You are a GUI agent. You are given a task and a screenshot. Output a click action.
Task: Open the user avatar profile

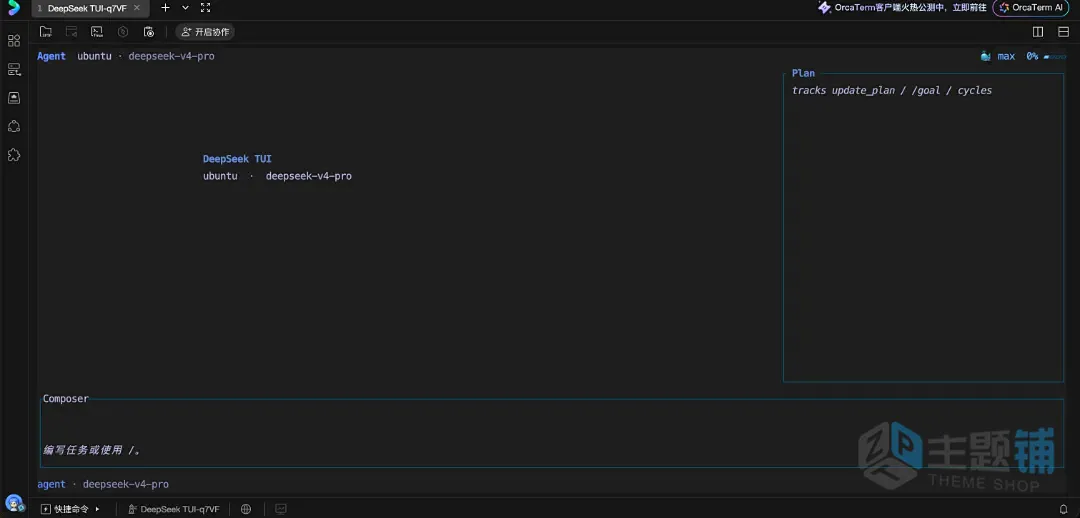(14, 503)
